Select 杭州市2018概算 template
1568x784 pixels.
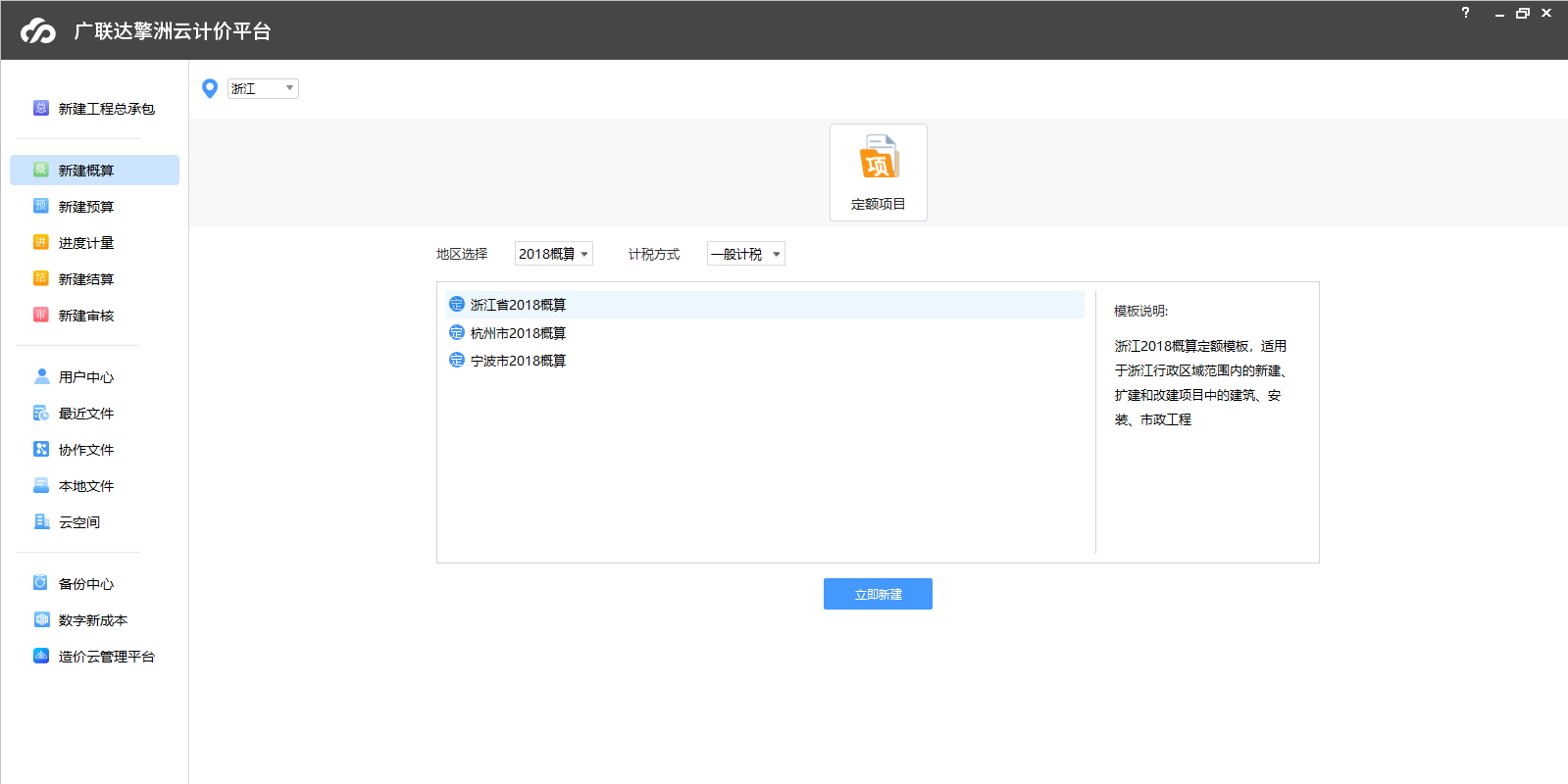(518, 333)
